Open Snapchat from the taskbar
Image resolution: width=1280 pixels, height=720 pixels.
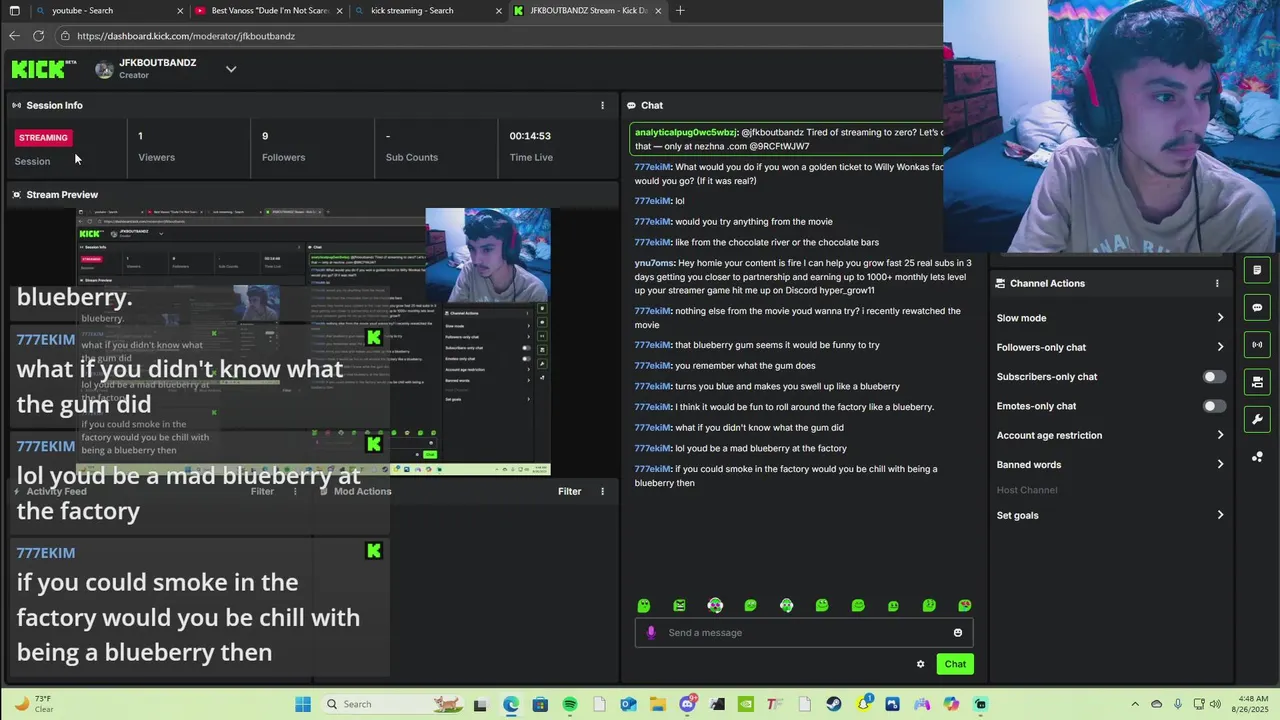(x=864, y=704)
